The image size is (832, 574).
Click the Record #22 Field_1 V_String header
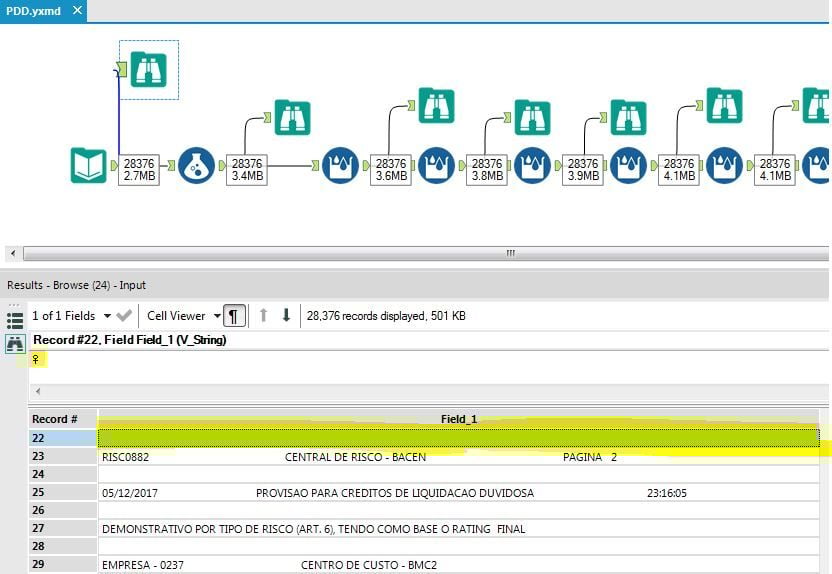[x=129, y=340]
